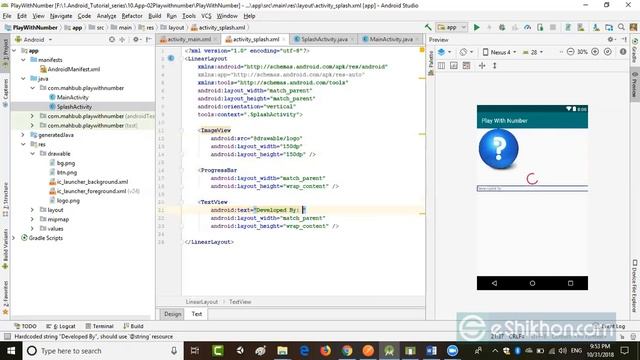Open Project Structure icon in toolbar
This screenshot has width=640, height=360.
(609, 27)
